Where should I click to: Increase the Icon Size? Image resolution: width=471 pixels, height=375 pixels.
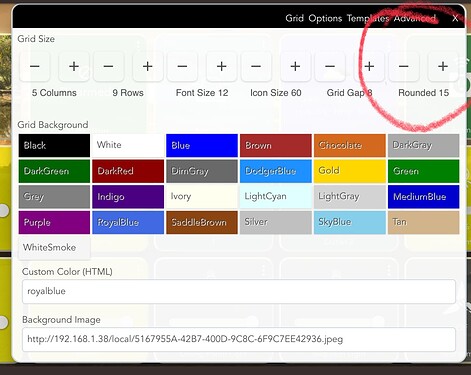[295, 66]
